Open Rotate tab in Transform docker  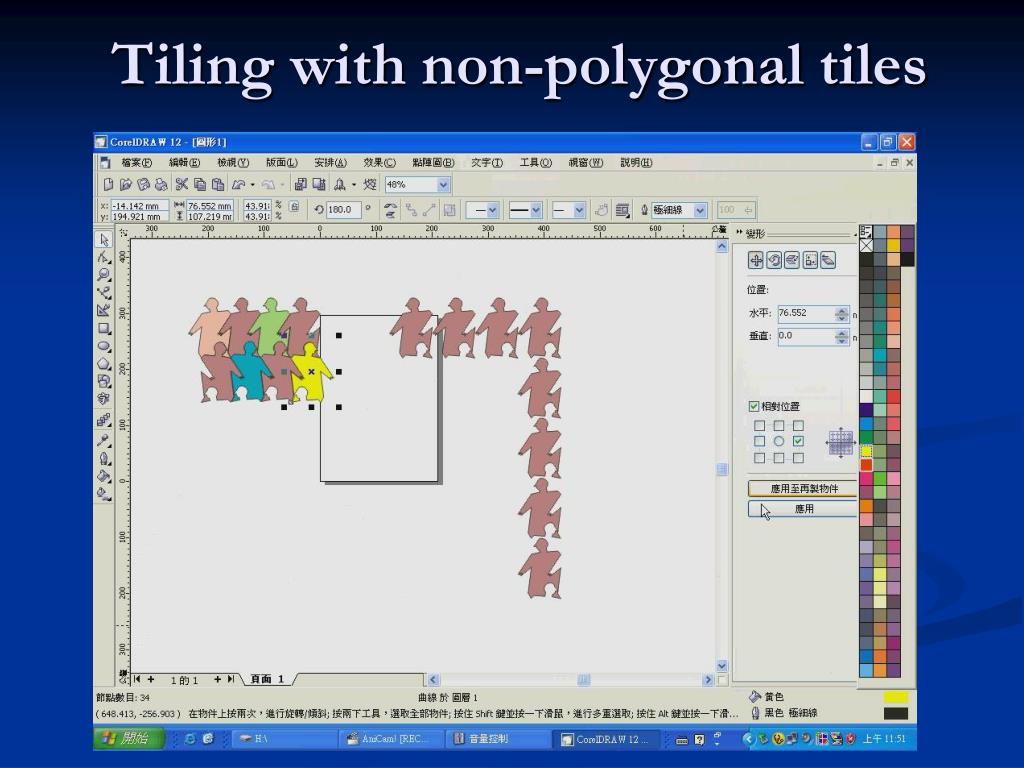pos(774,261)
